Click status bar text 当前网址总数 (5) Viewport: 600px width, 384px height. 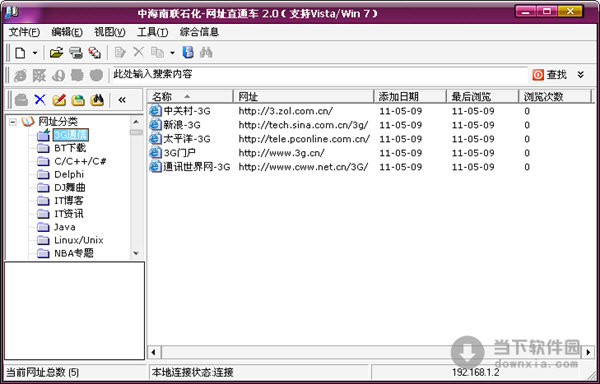(43, 372)
